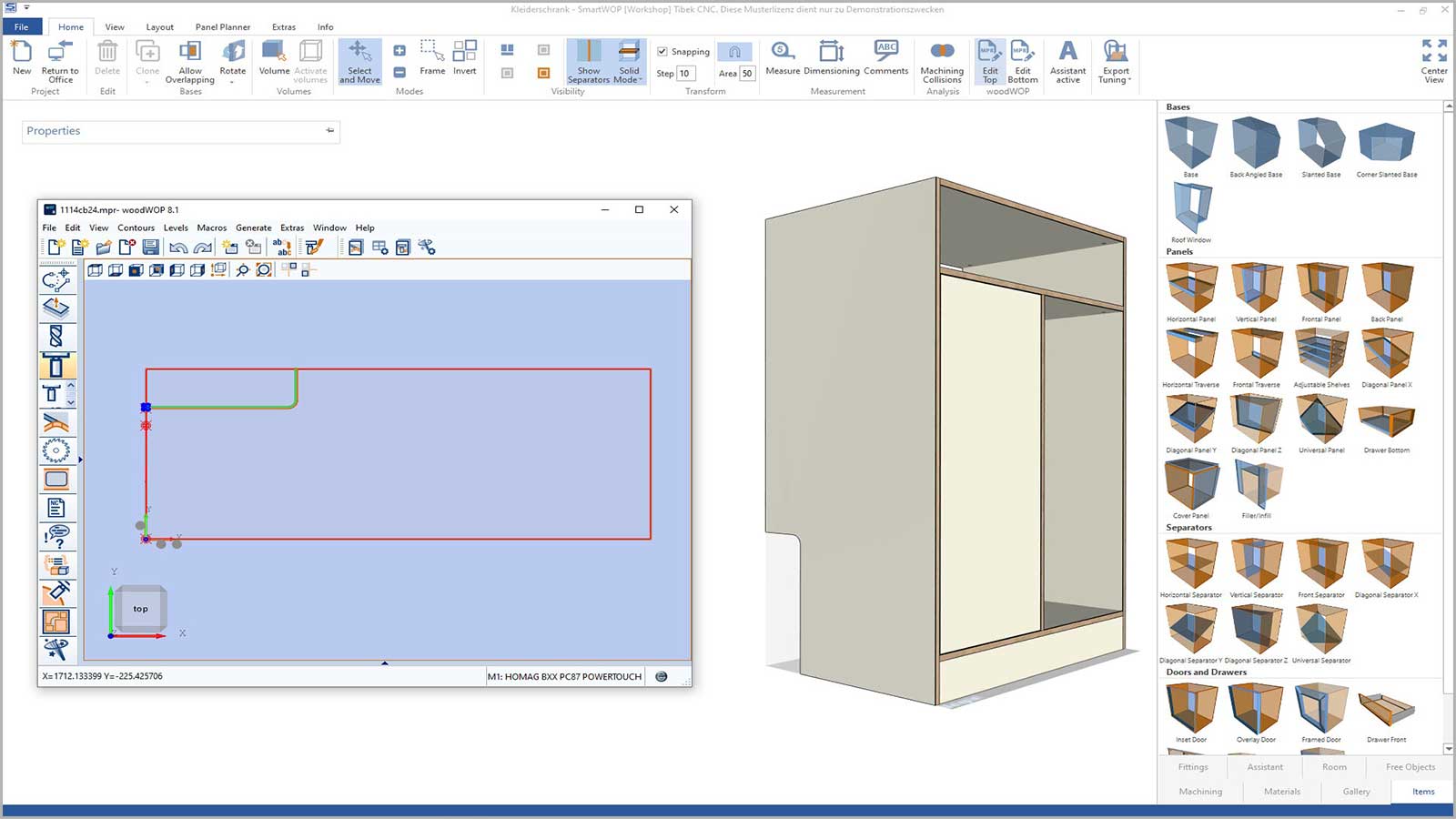Viewport: 1456px width, 819px height.
Task: Click the save icon in woodWOP toolbar
Action: point(151,247)
